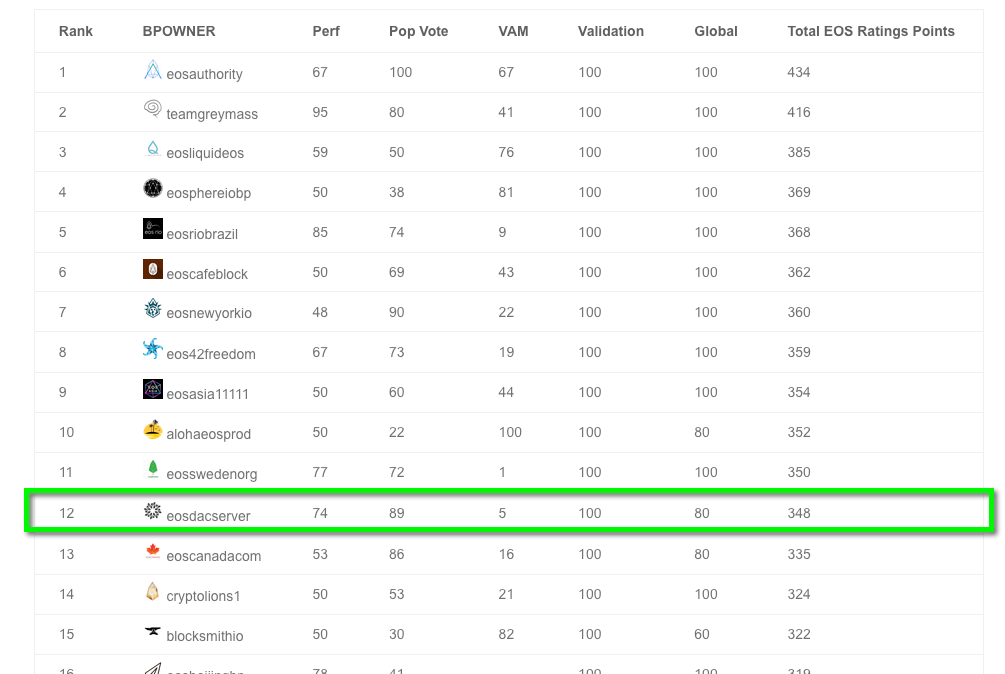Select total points value 368
Image resolution: width=1005 pixels, height=674 pixels.
point(799,232)
